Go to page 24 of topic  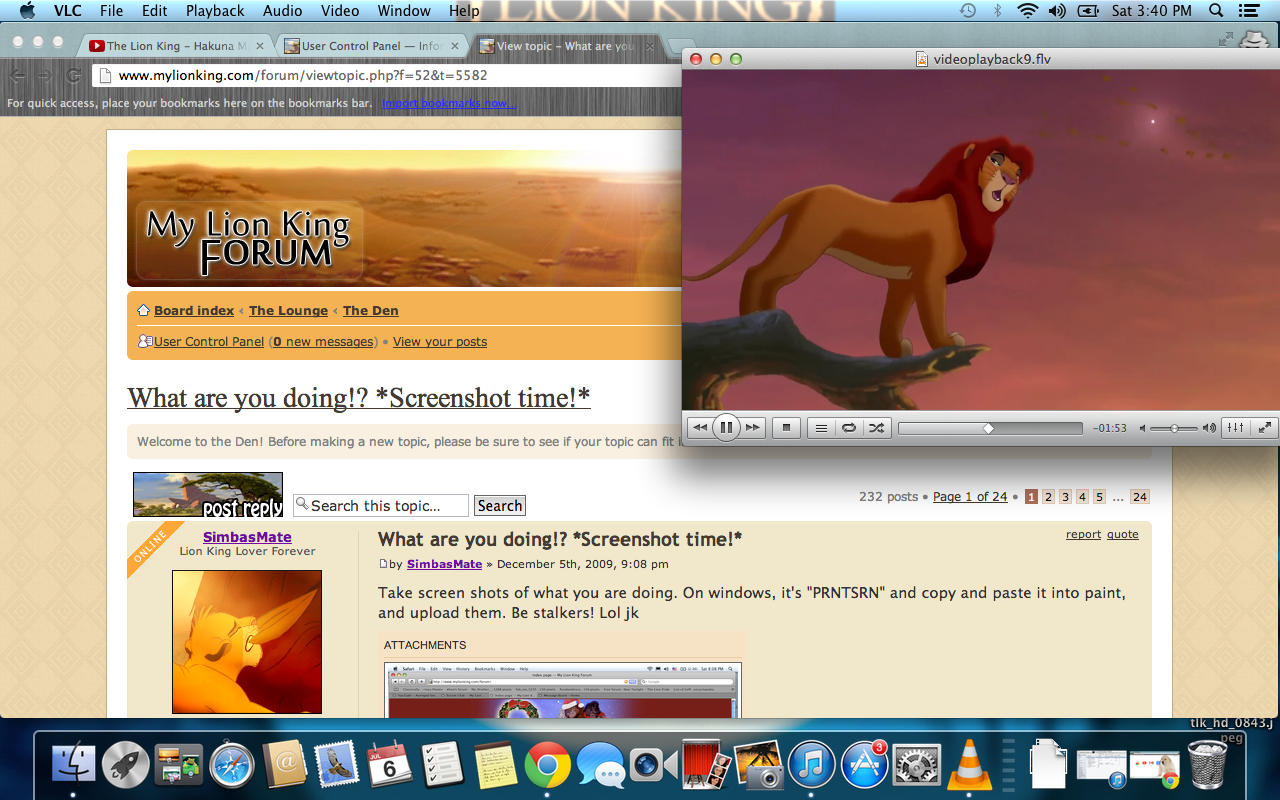coord(1139,497)
